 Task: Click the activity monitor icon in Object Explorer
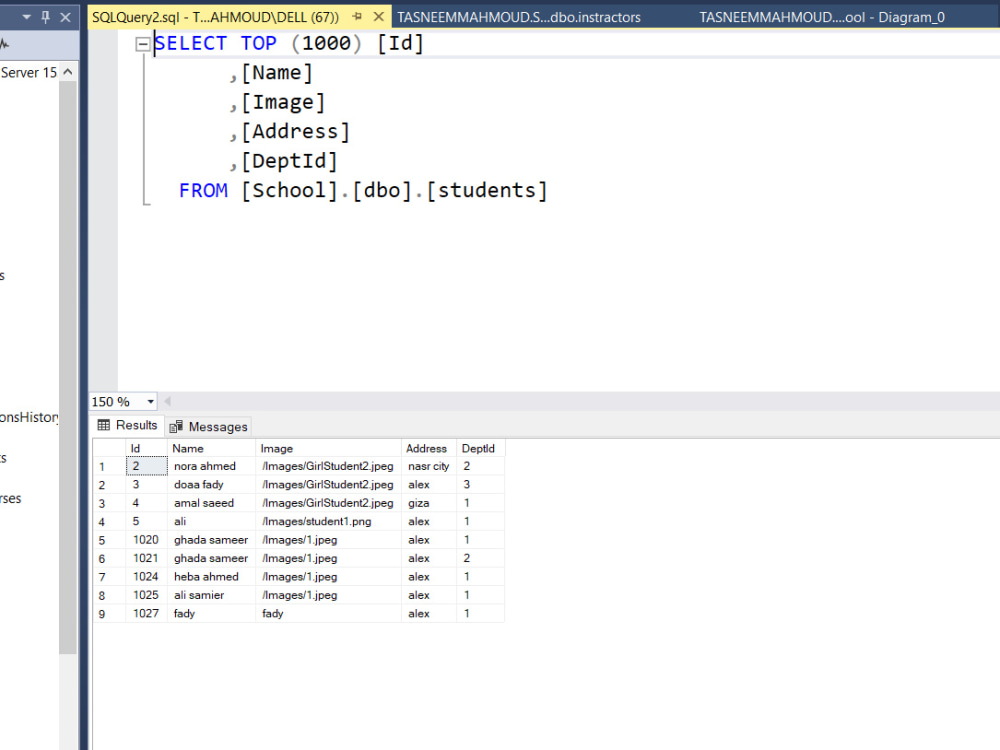4,44
